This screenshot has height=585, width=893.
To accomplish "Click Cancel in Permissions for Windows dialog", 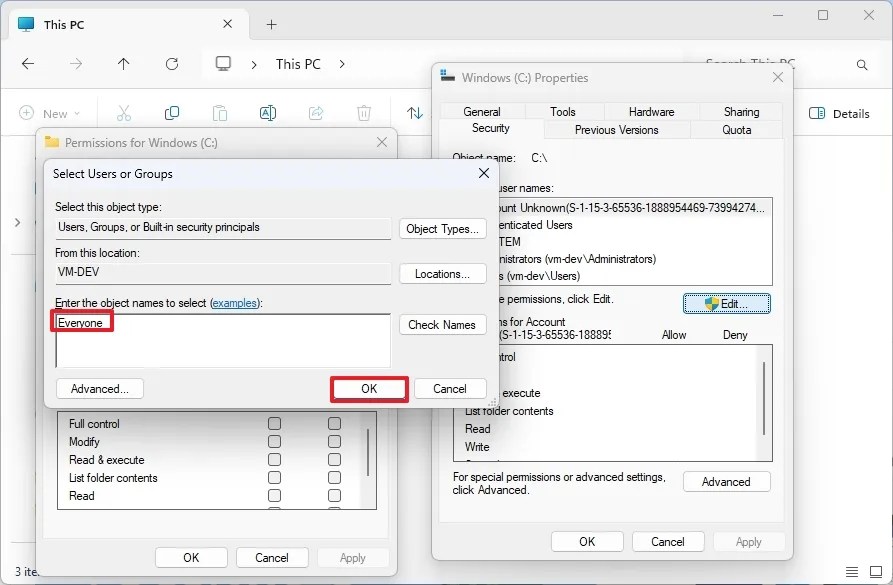I will 272,558.
